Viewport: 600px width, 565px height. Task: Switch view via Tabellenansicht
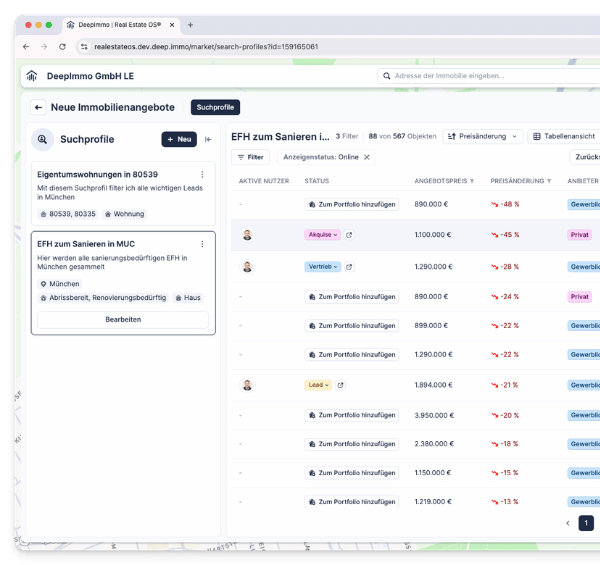(x=564, y=136)
